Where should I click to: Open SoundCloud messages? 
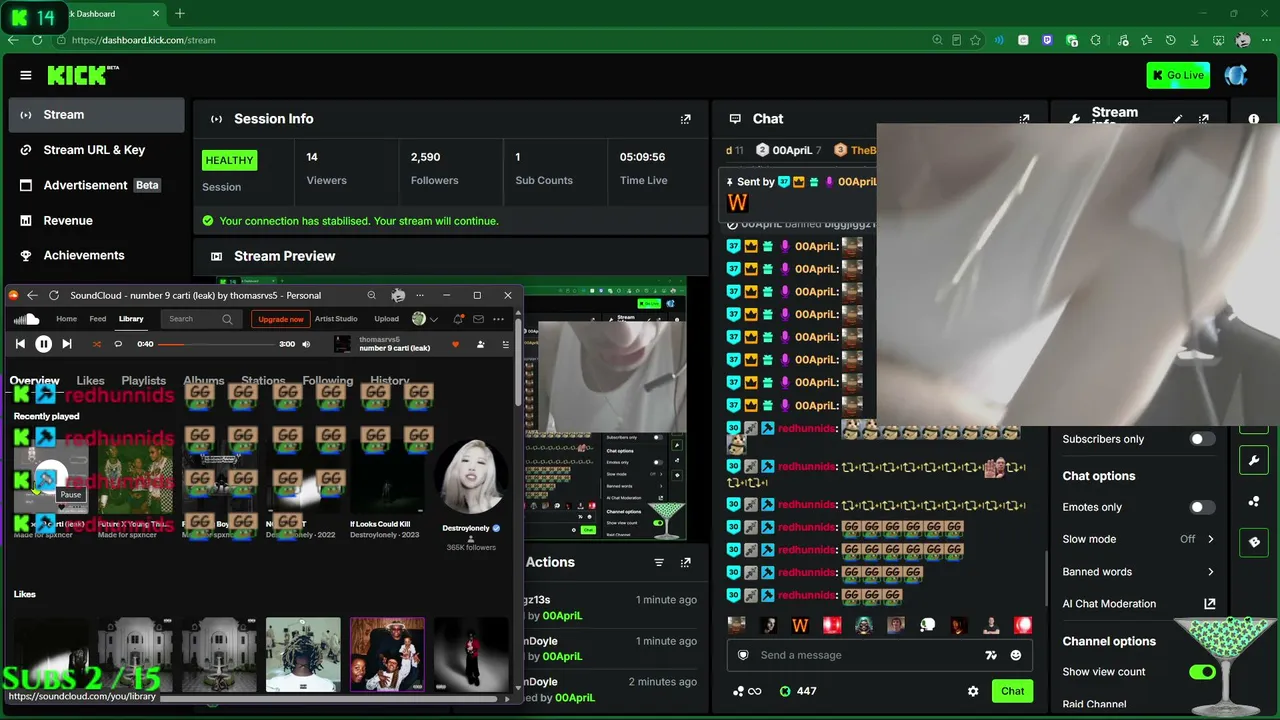click(x=478, y=319)
